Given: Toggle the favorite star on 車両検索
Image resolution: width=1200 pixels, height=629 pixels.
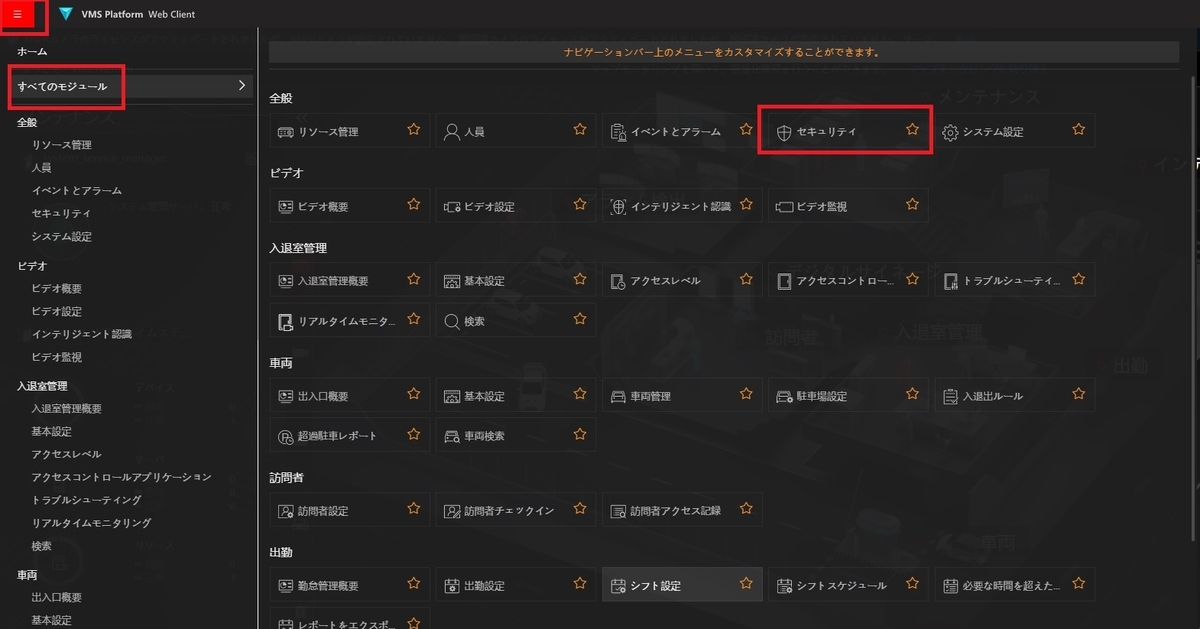Looking at the screenshot, I should coord(579,434).
